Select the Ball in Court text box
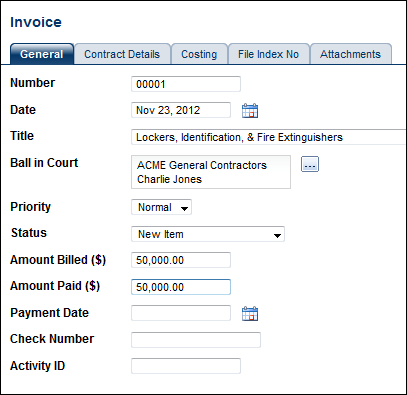The width and height of the screenshot is (407, 395). 211,172
